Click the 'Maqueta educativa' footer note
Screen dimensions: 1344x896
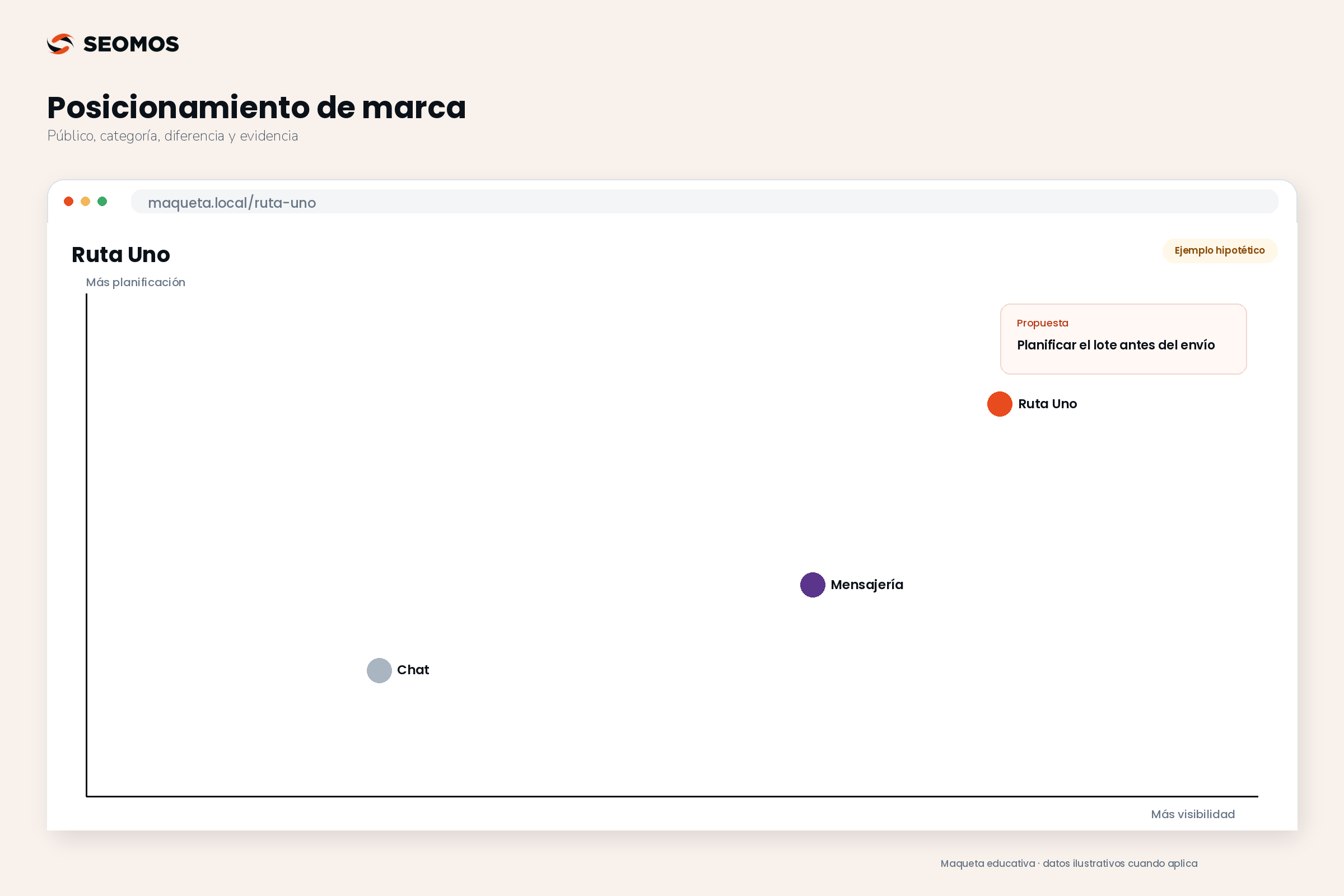(x=1068, y=864)
